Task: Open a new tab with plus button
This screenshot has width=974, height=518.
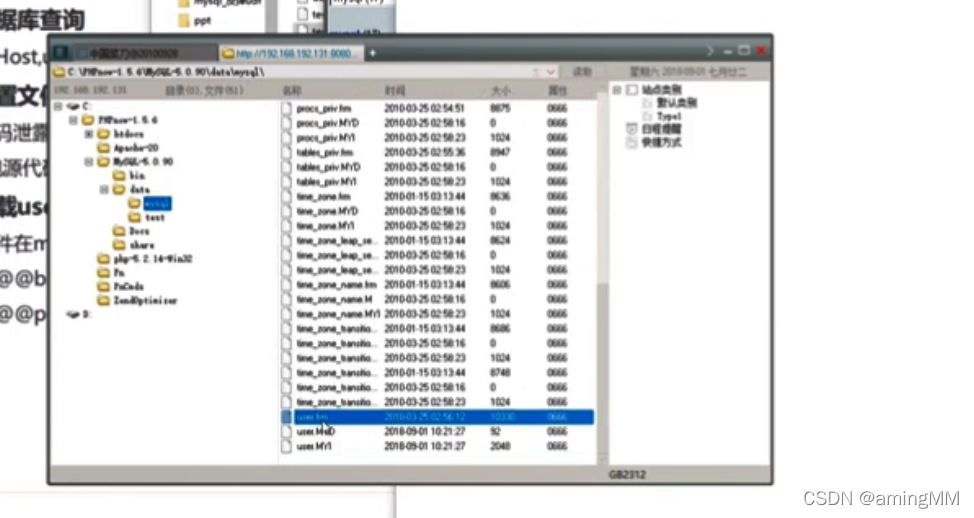Action: (373, 53)
